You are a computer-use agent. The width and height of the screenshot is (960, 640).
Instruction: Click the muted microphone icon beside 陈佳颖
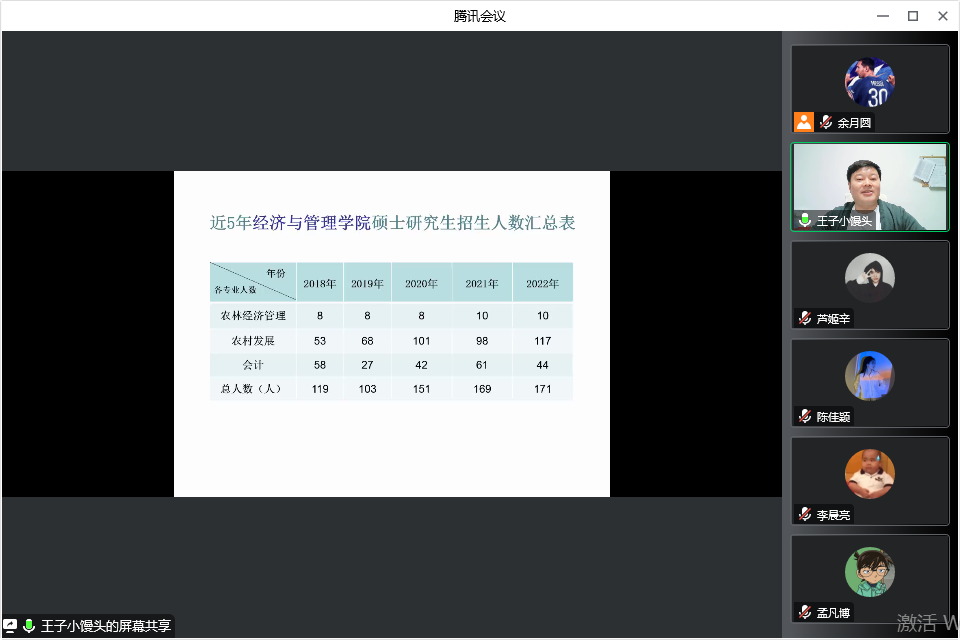tap(807, 416)
